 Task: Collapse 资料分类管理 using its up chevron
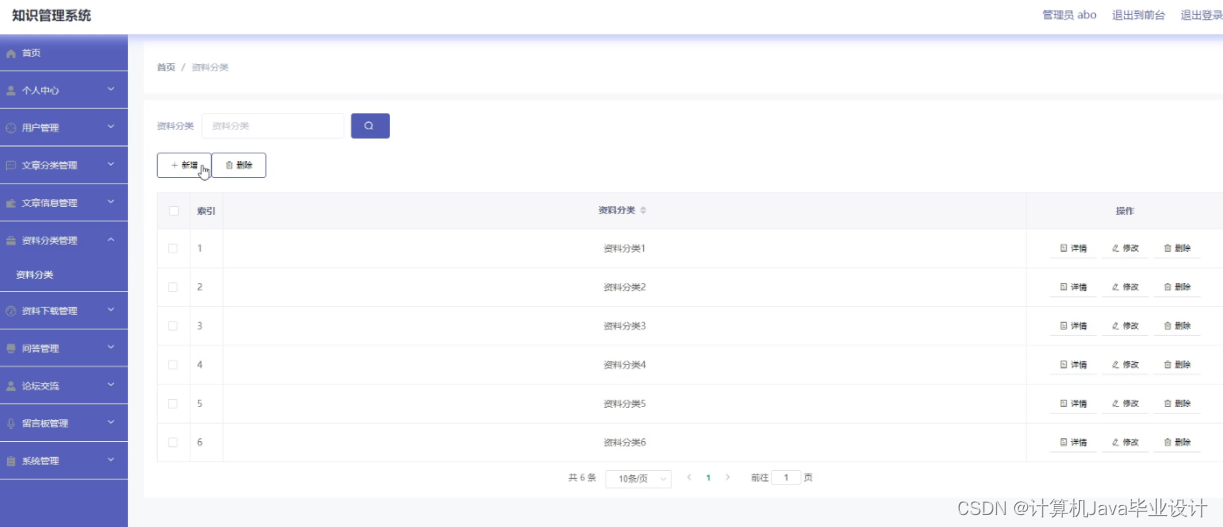pos(111,240)
